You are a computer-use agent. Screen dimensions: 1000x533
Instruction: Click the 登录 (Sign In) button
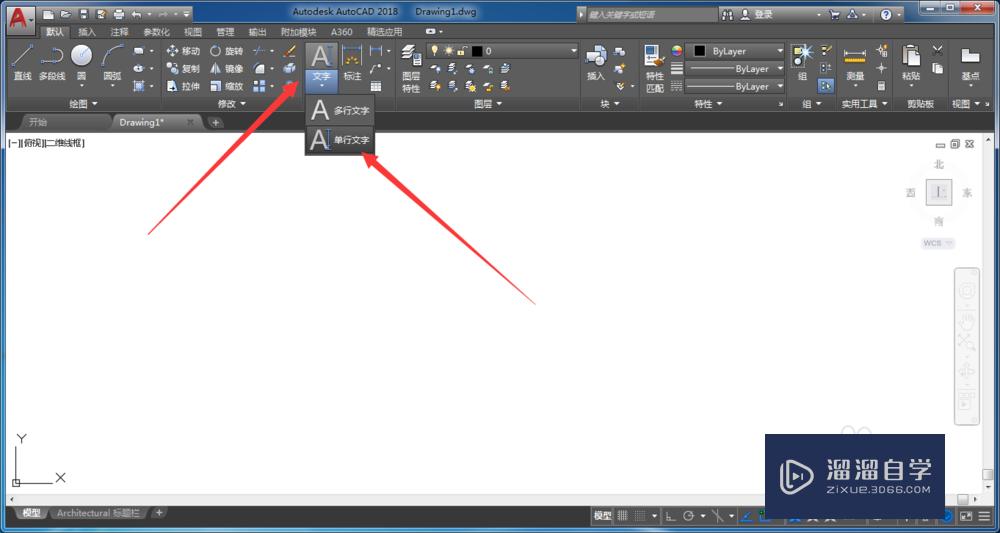coord(756,15)
